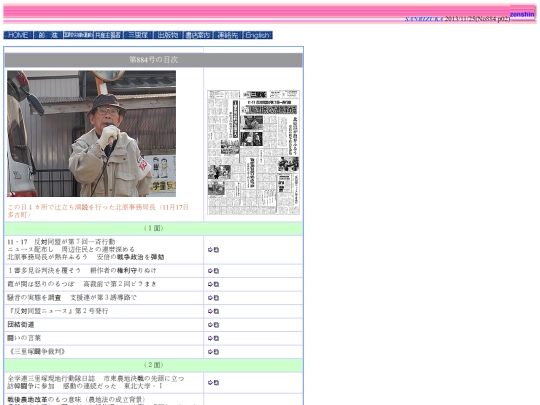Select the issue date 2013/11/25 text
Viewport: 540px width, 405px height.
pyautogui.click(x=460, y=19)
